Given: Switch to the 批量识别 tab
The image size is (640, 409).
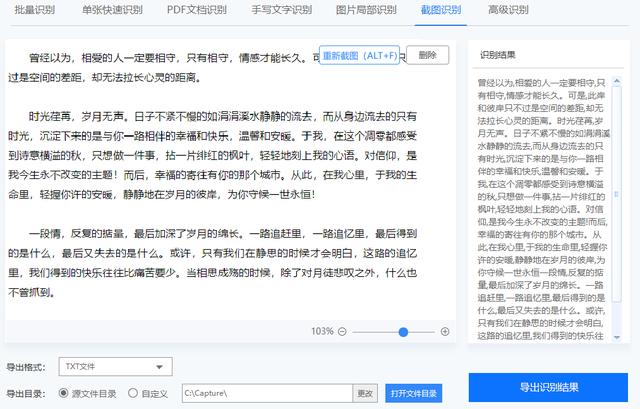Looking at the screenshot, I should [x=34, y=10].
